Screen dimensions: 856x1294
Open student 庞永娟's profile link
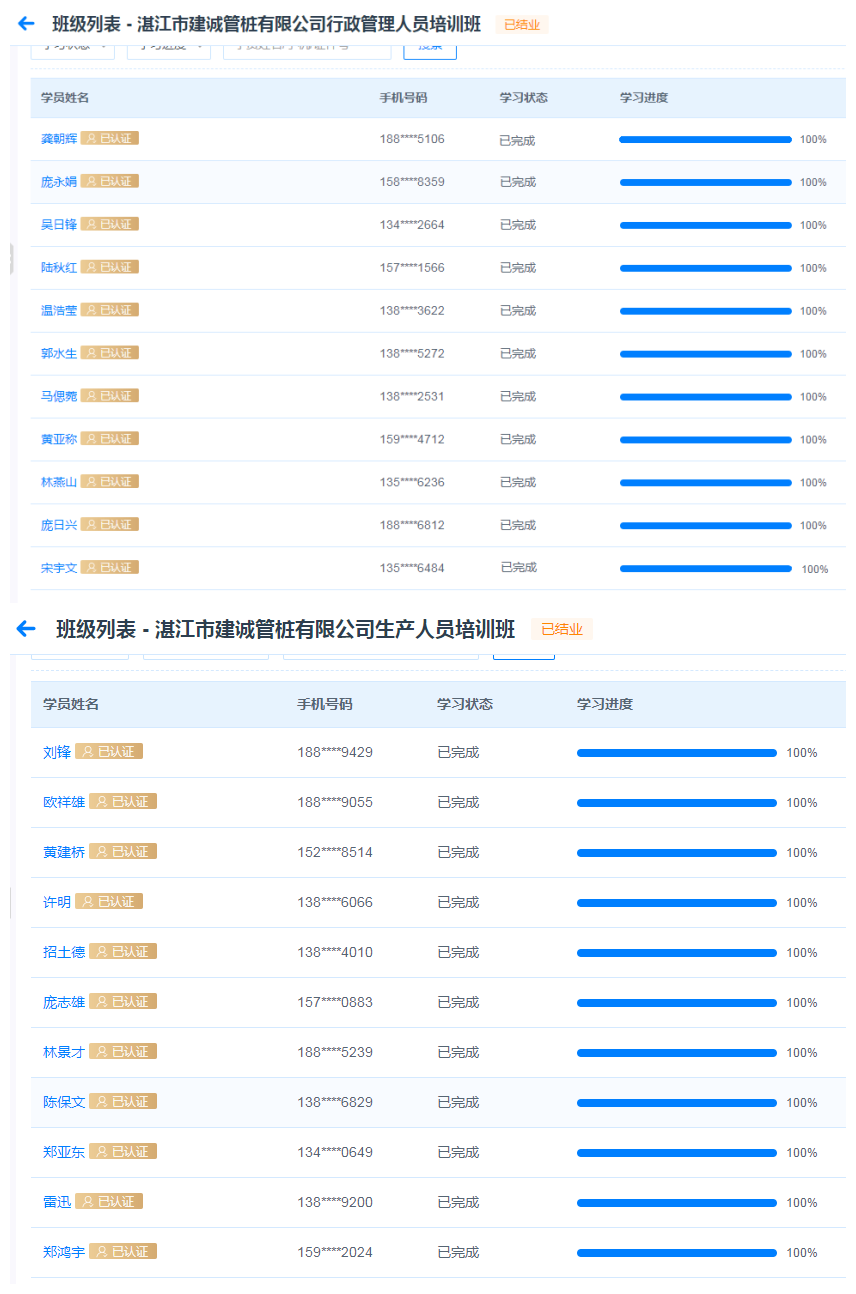(58, 182)
